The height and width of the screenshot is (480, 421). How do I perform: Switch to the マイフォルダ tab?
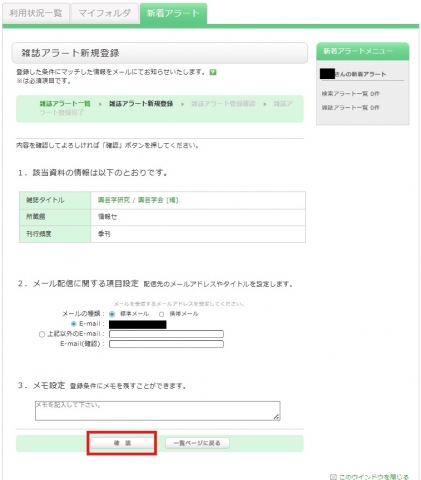coord(105,13)
